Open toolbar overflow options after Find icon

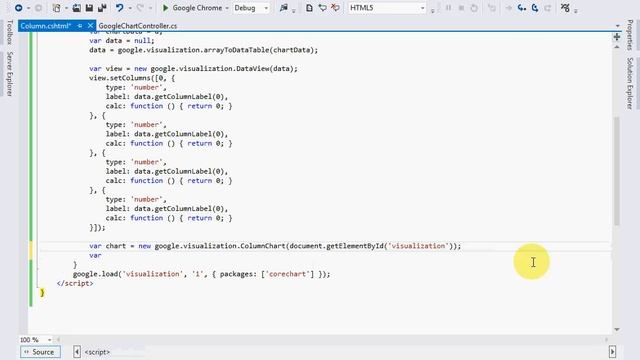294,11
